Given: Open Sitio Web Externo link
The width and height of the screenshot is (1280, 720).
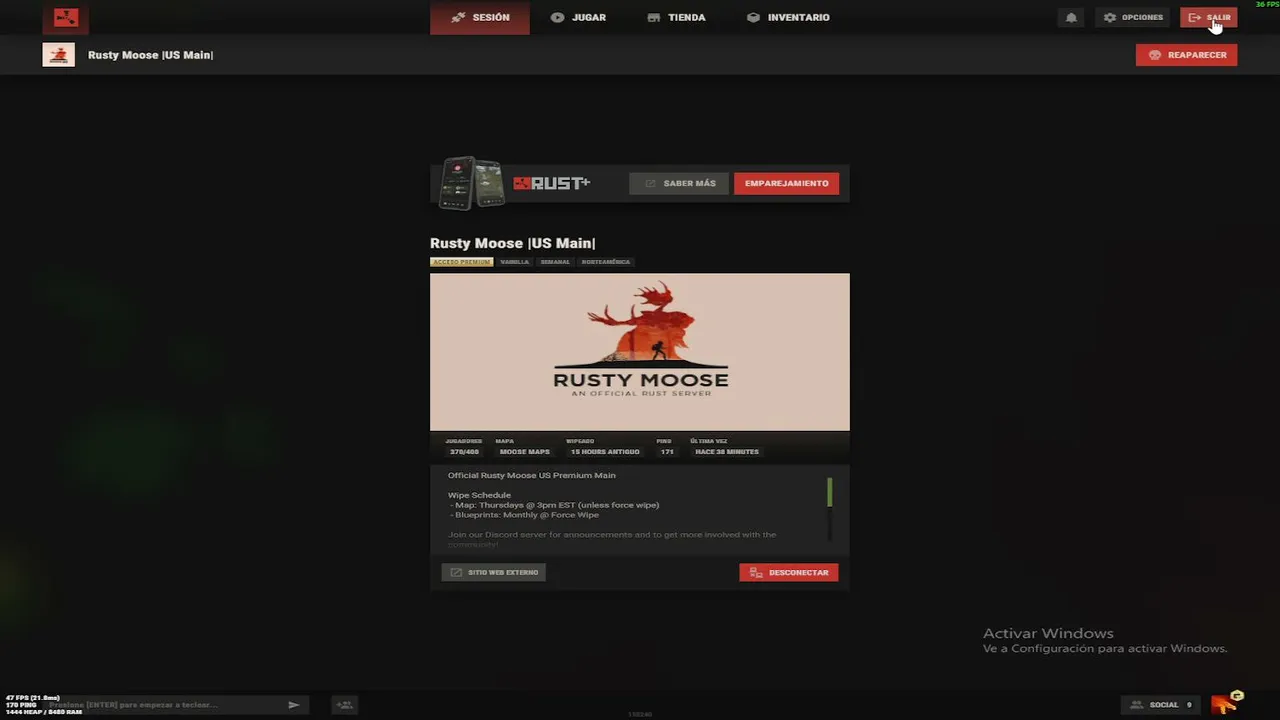Looking at the screenshot, I should (494, 572).
